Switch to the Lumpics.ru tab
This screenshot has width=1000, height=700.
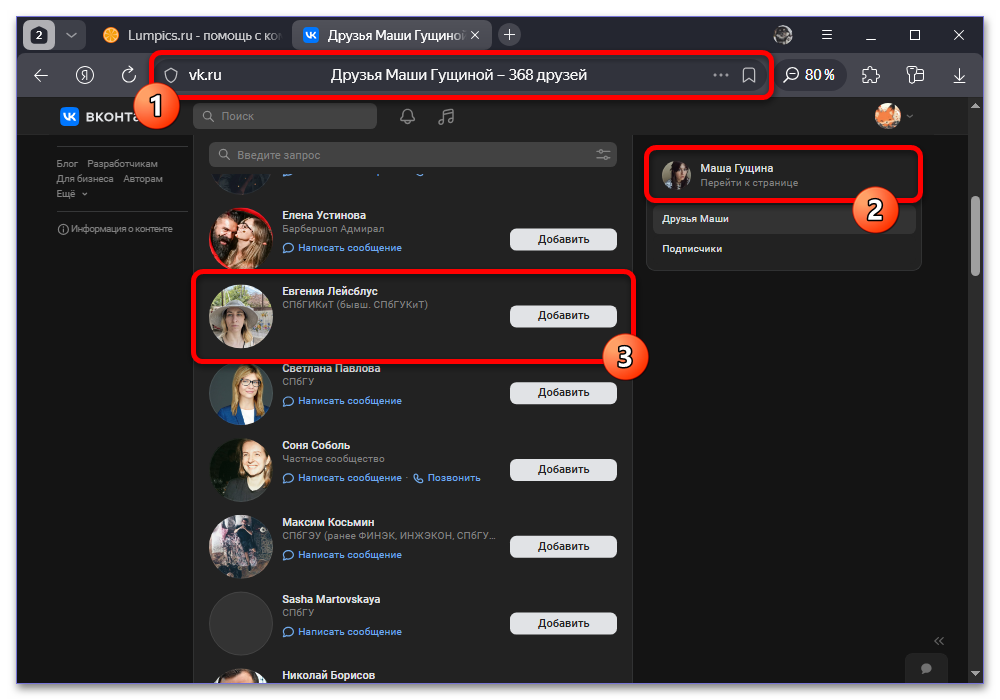click(192, 35)
